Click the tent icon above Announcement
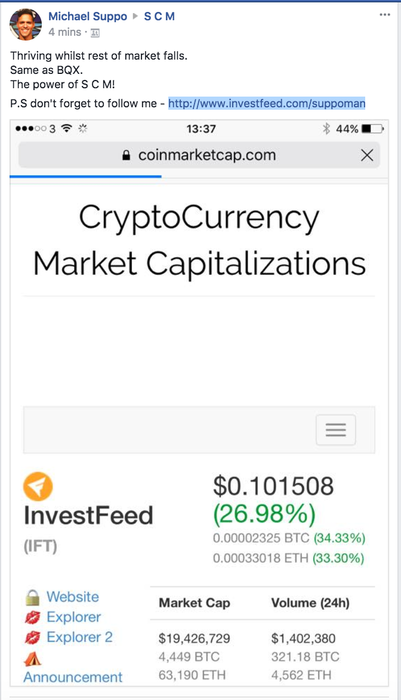 32,658
